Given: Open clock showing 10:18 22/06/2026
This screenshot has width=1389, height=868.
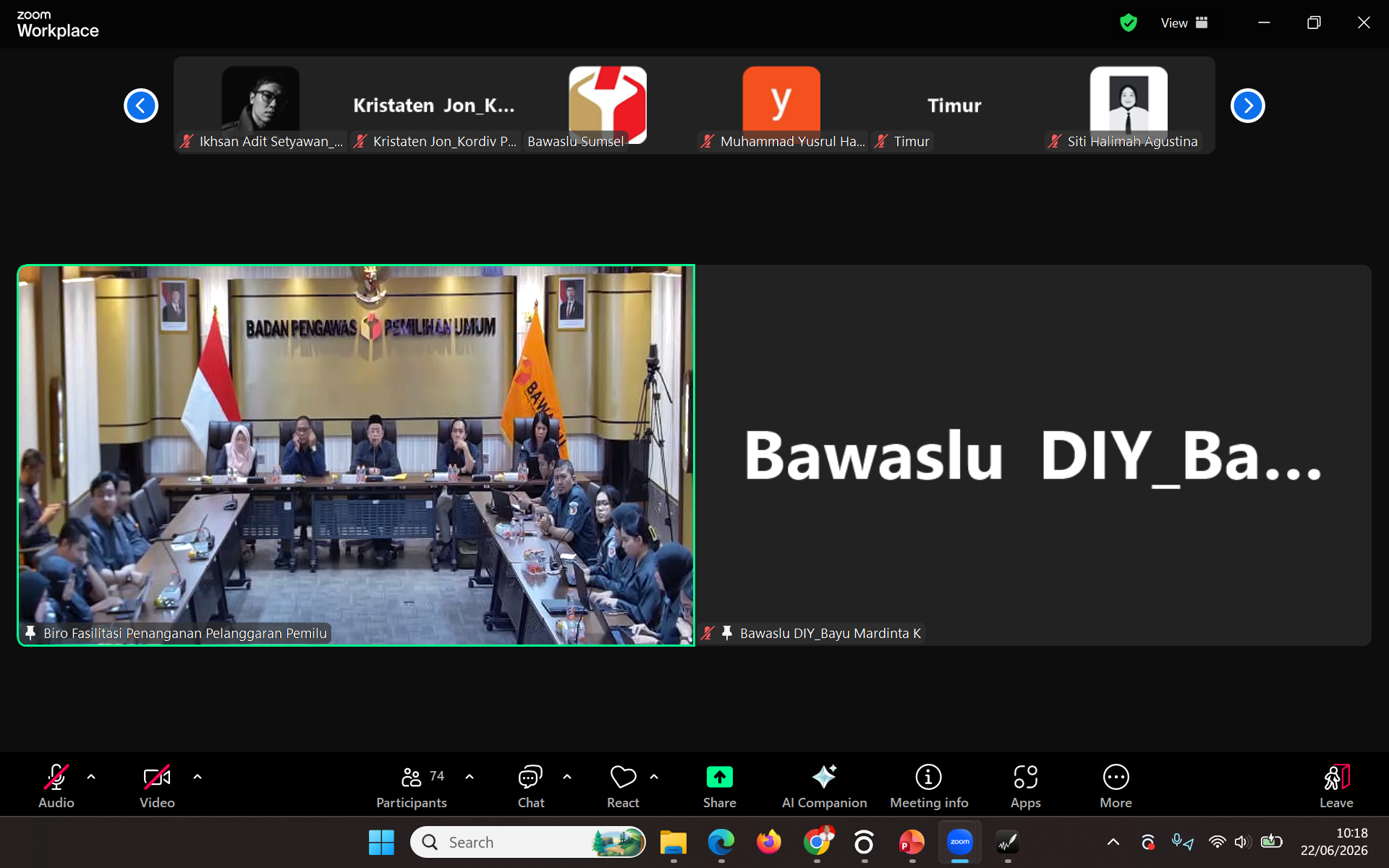Looking at the screenshot, I should pos(1334,843).
